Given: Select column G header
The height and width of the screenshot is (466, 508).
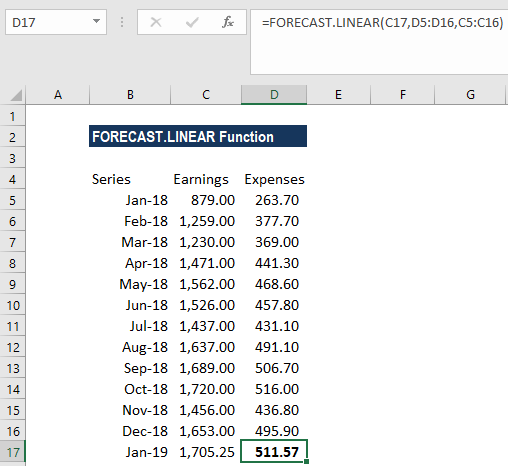Looking at the screenshot, I should point(470,95).
